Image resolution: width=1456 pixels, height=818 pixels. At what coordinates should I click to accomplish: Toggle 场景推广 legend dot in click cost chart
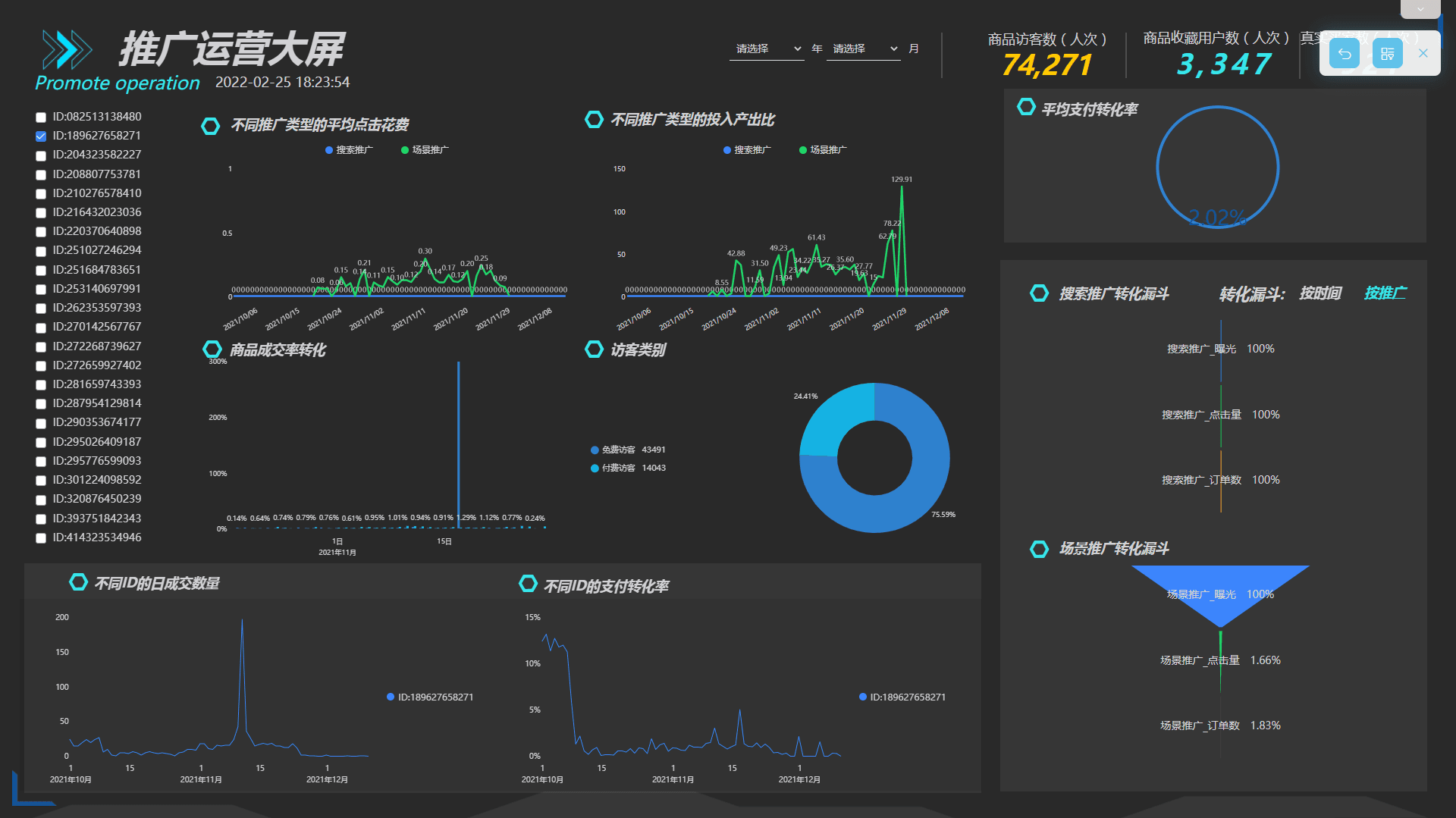coord(405,150)
